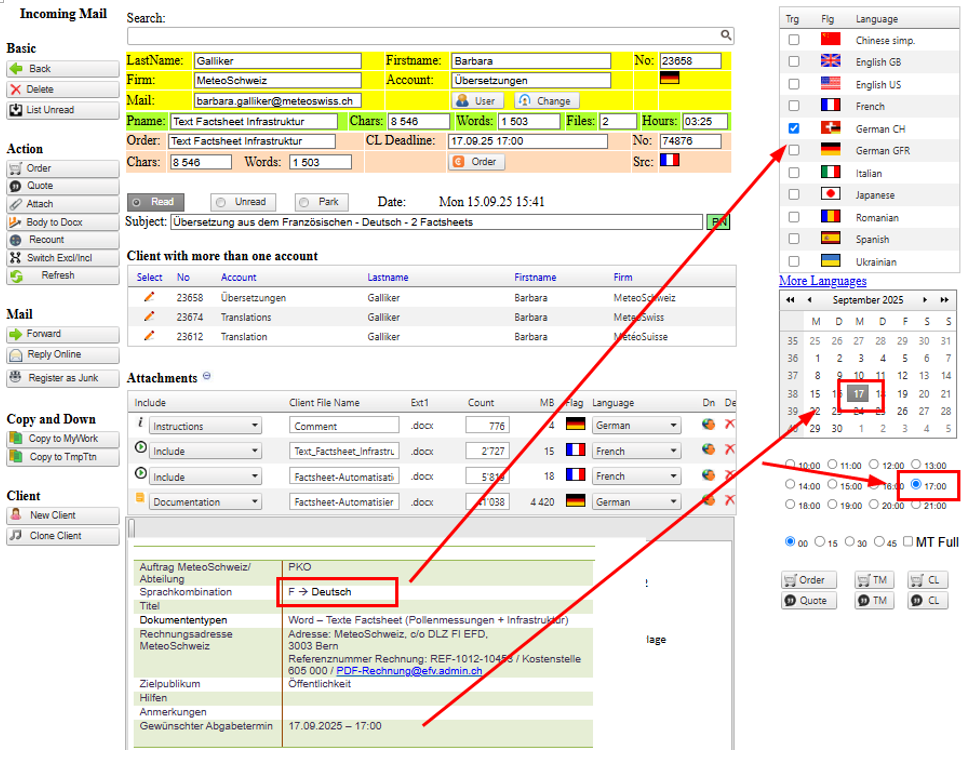Click into the Subject text field
Screen dimensions: 971x759
tap(435, 222)
